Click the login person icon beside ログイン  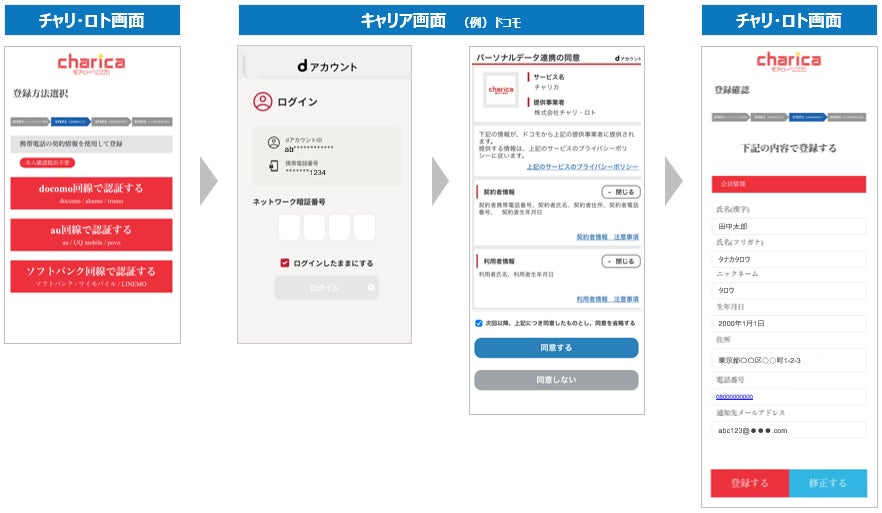tap(262, 102)
